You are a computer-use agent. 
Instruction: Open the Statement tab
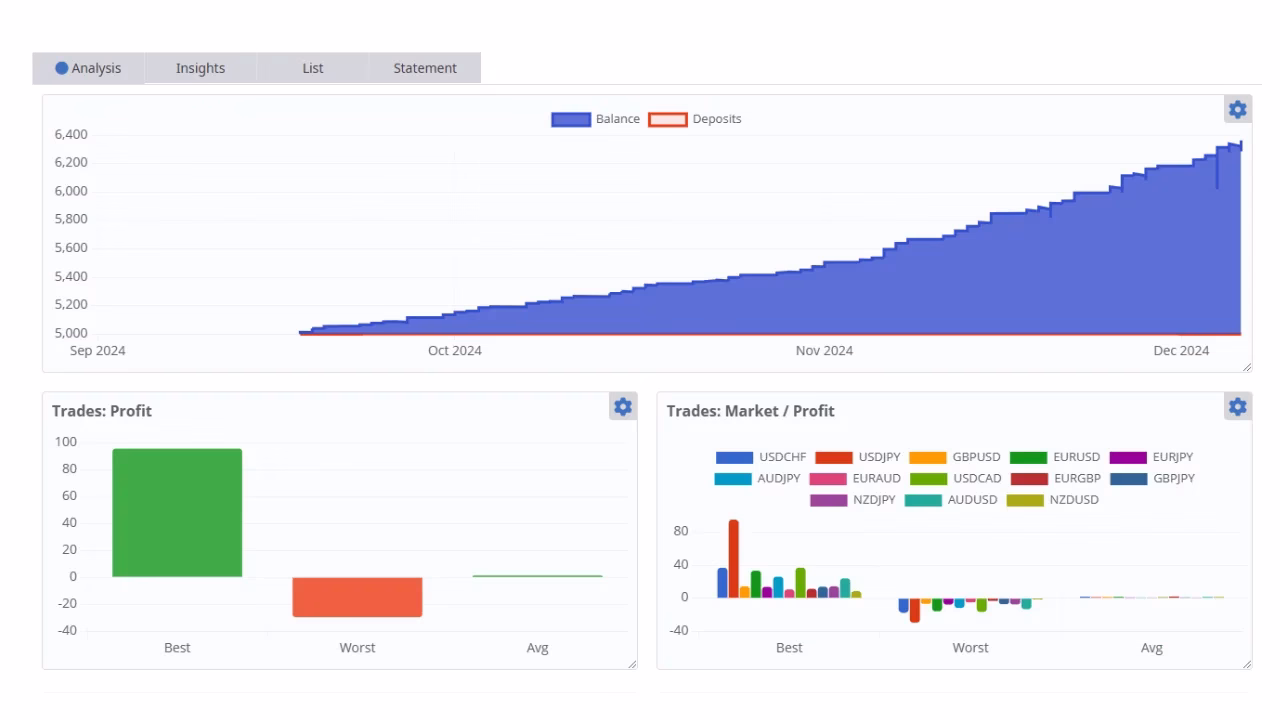pos(425,68)
